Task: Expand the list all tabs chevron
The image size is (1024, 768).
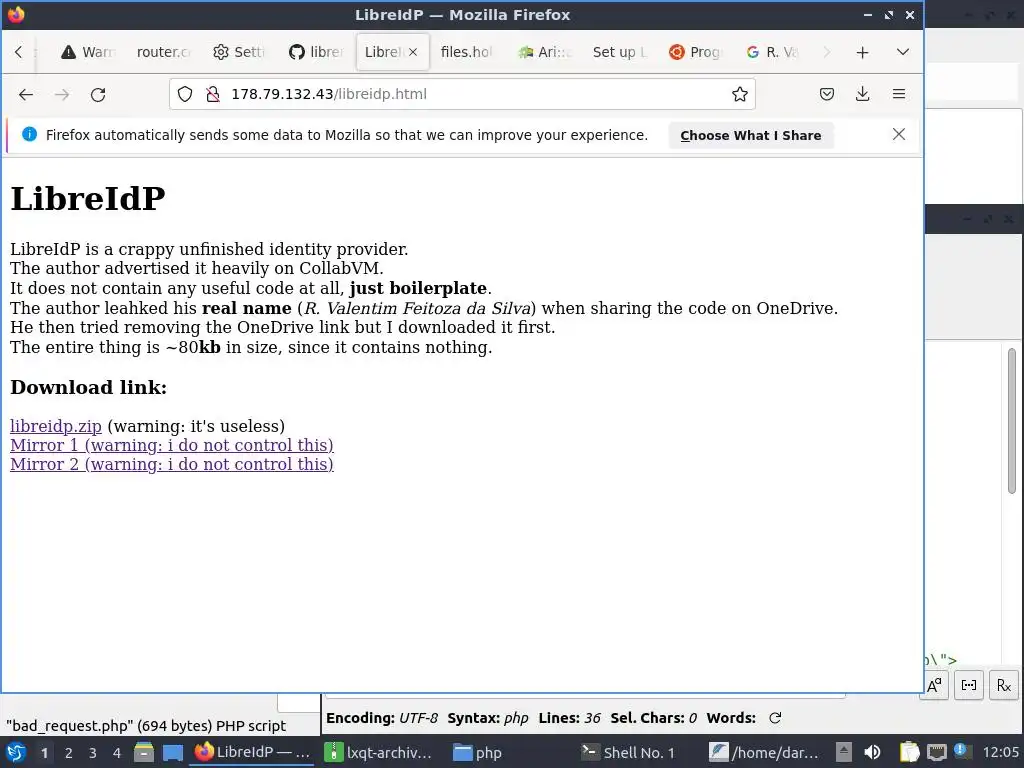Action: click(x=903, y=52)
